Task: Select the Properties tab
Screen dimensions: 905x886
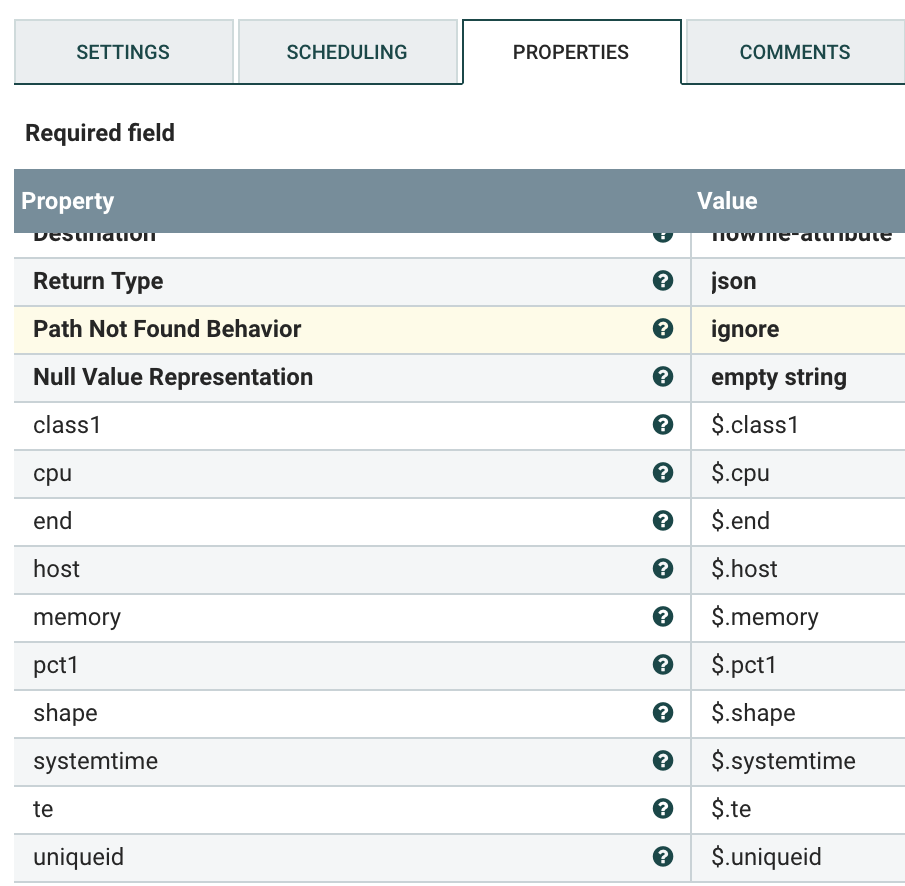Action: (x=571, y=52)
